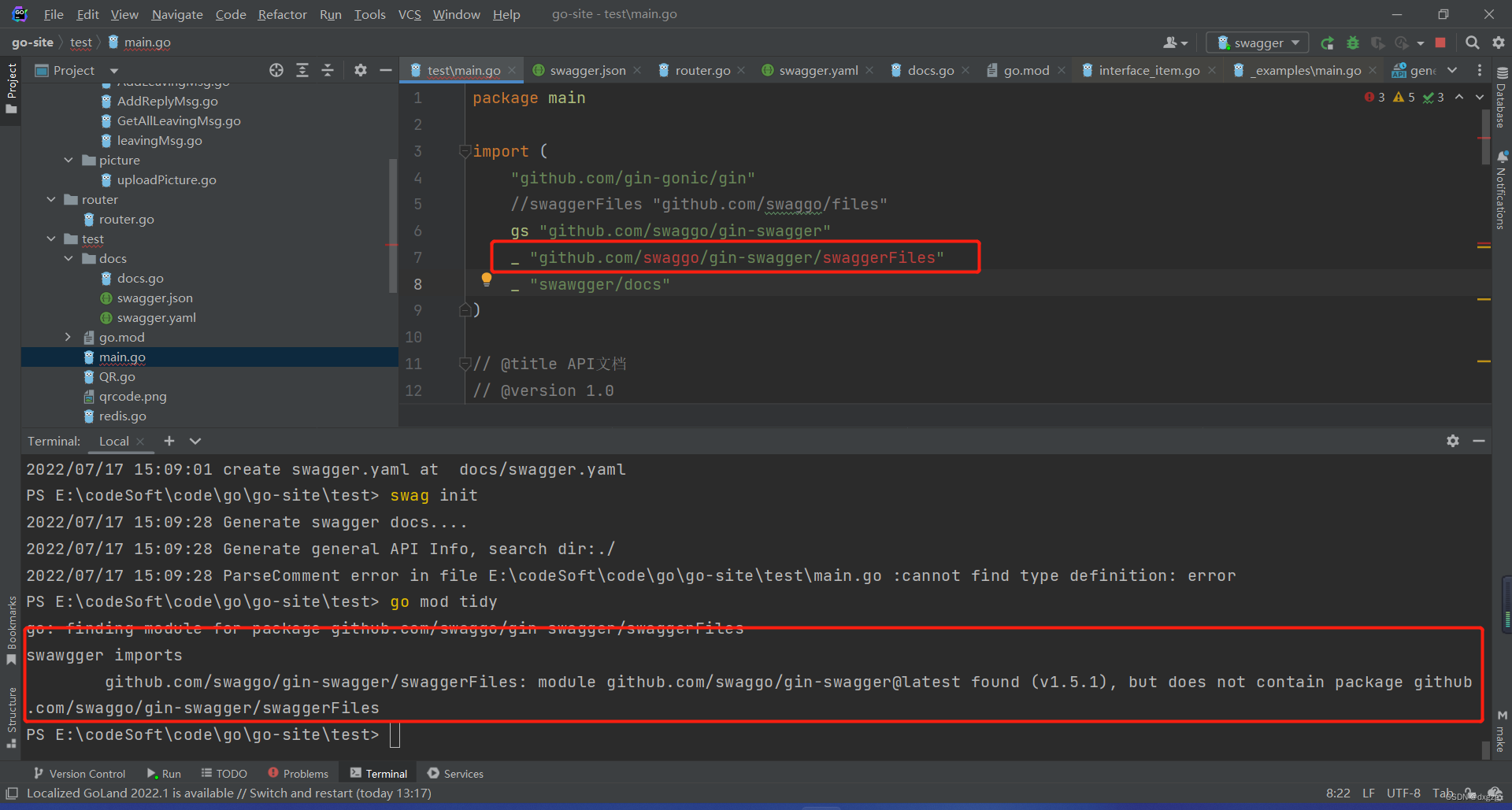1512x810 pixels.
Task: Collapse the test folder
Action: [51, 239]
